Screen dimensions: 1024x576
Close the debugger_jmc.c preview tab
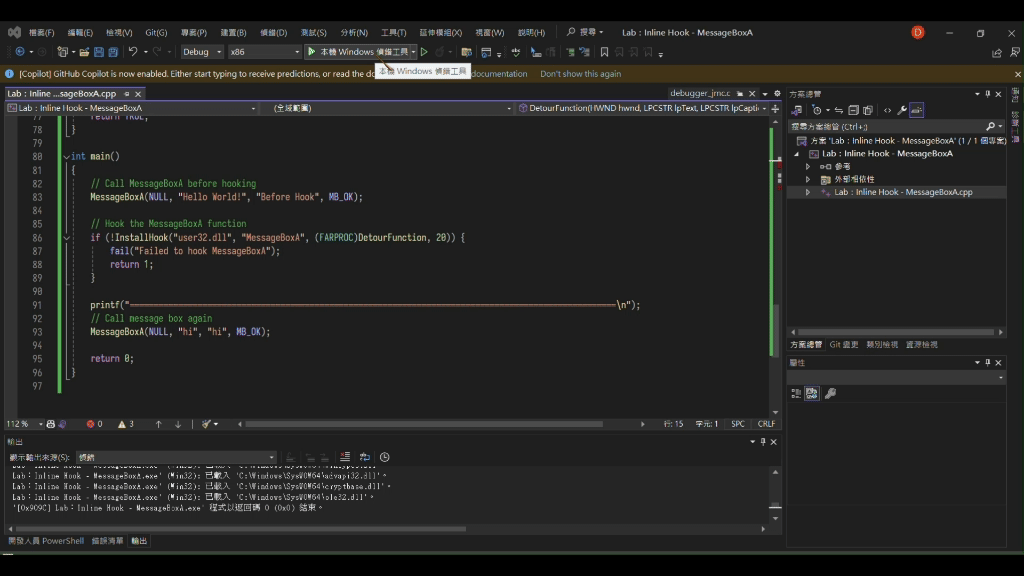click(x=752, y=94)
